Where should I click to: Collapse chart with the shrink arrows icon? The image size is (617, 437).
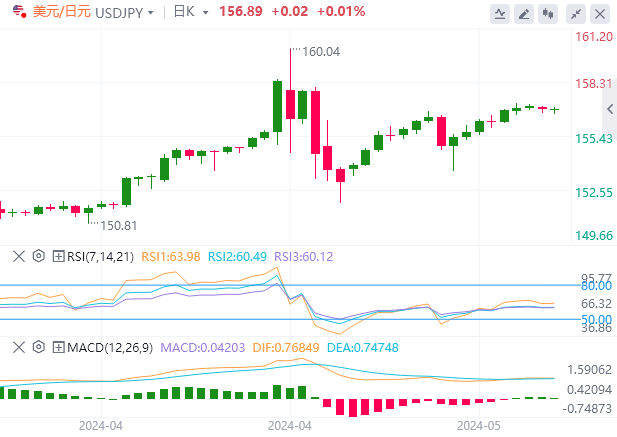click(x=576, y=14)
